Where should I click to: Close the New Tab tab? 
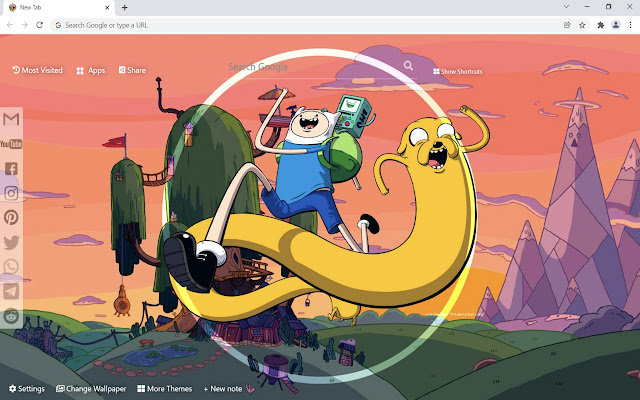coord(107,7)
